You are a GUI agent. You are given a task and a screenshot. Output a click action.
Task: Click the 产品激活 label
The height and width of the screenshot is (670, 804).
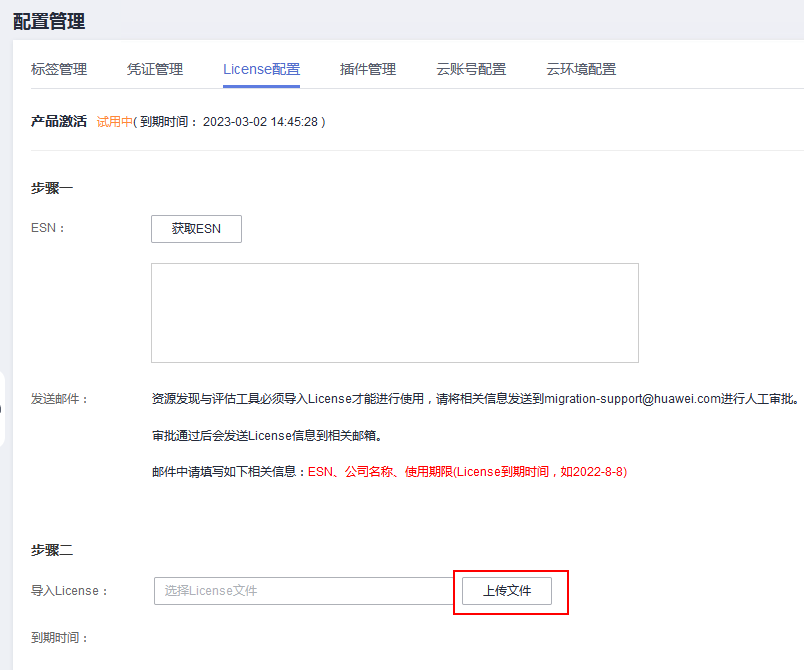pos(58,121)
